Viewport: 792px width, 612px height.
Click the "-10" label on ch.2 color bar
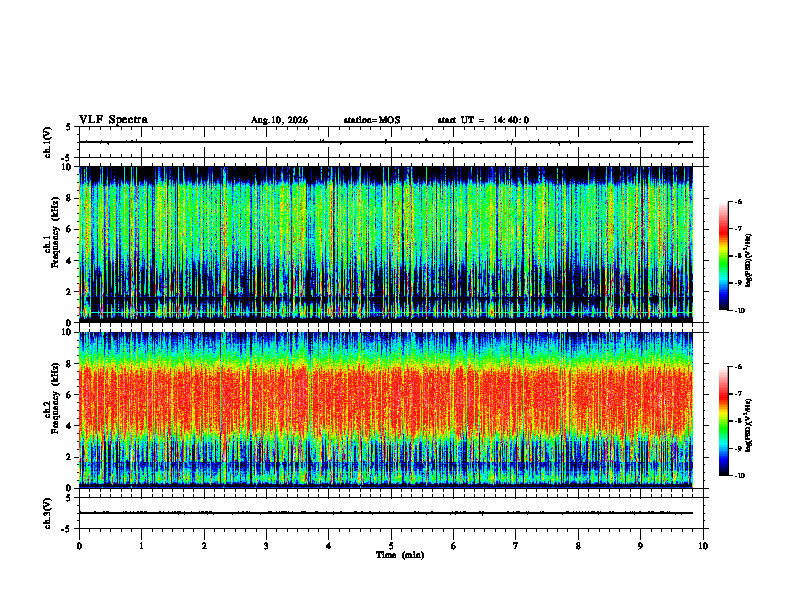739,476
